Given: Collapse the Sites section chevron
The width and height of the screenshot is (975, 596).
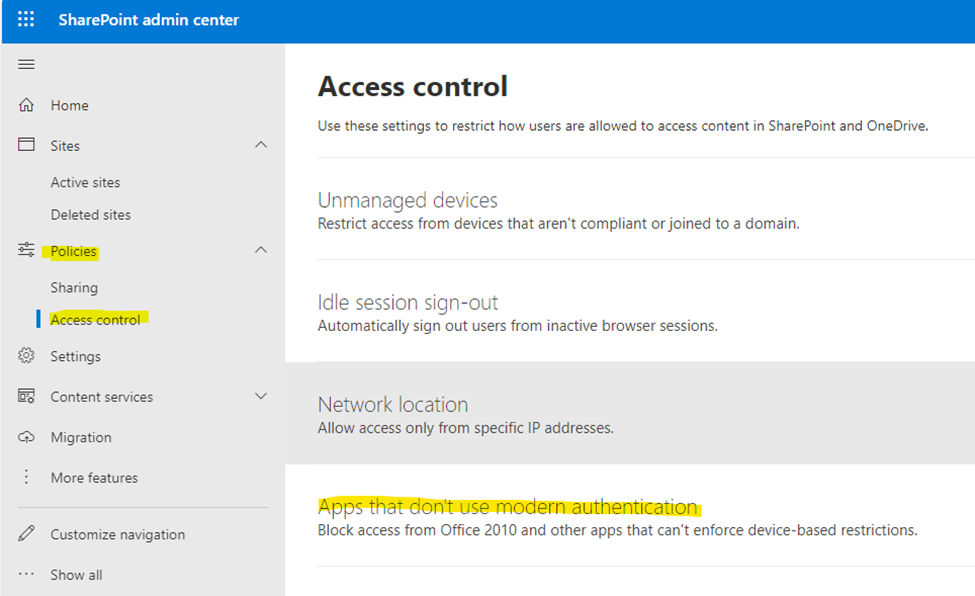Looking at the screenshot, I should (261, 145).
